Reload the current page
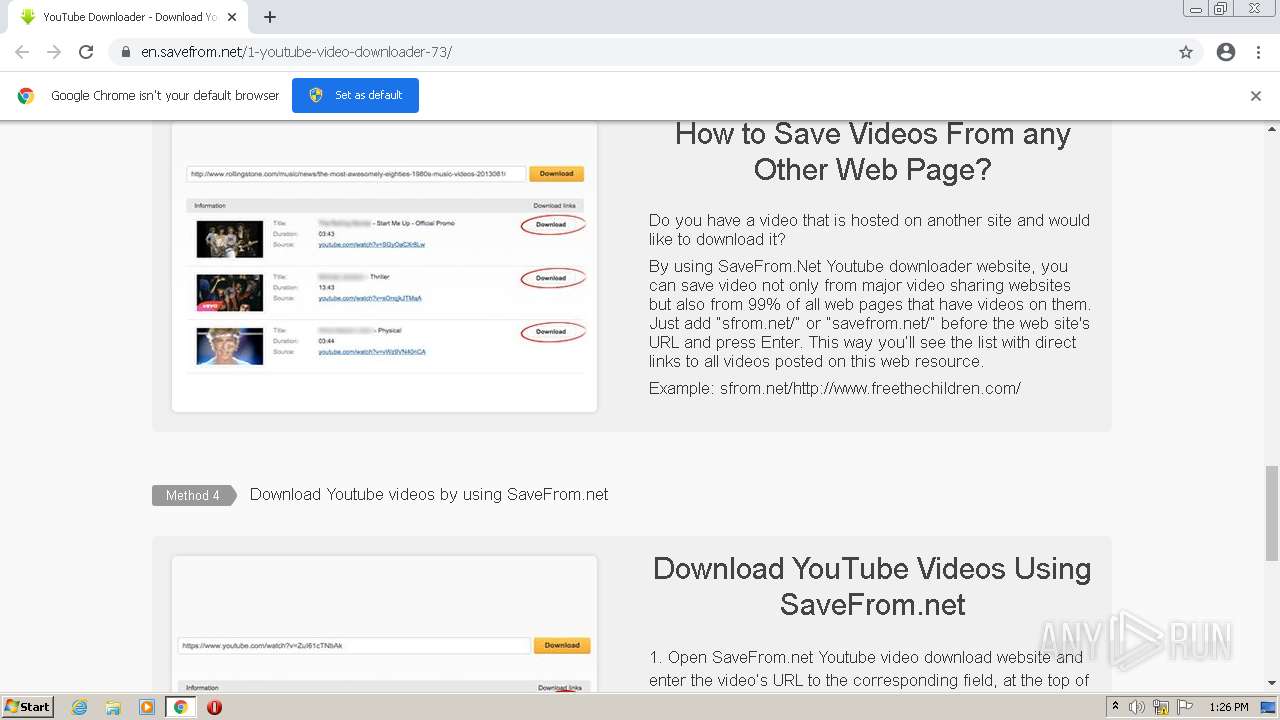 pyautogui.click(x=86, y=52)
